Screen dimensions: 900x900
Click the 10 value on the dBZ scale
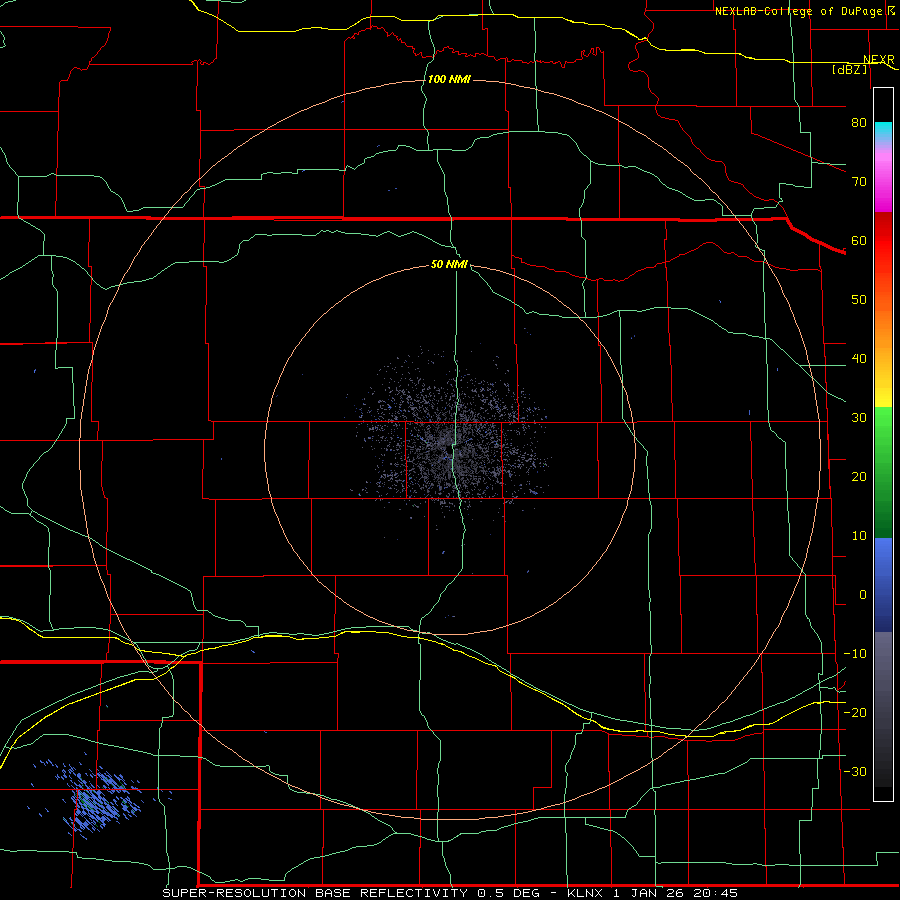859,536
